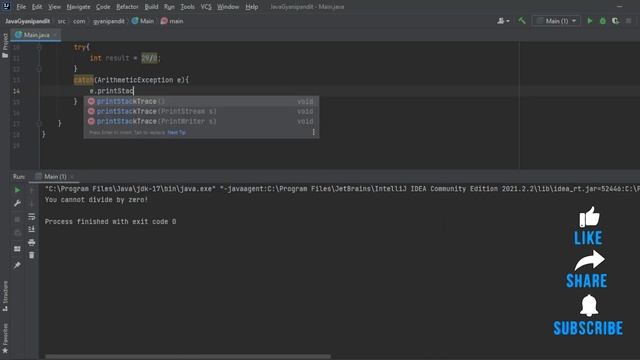Open the File menu
640x360 pixels.
(x=21, y=7)
